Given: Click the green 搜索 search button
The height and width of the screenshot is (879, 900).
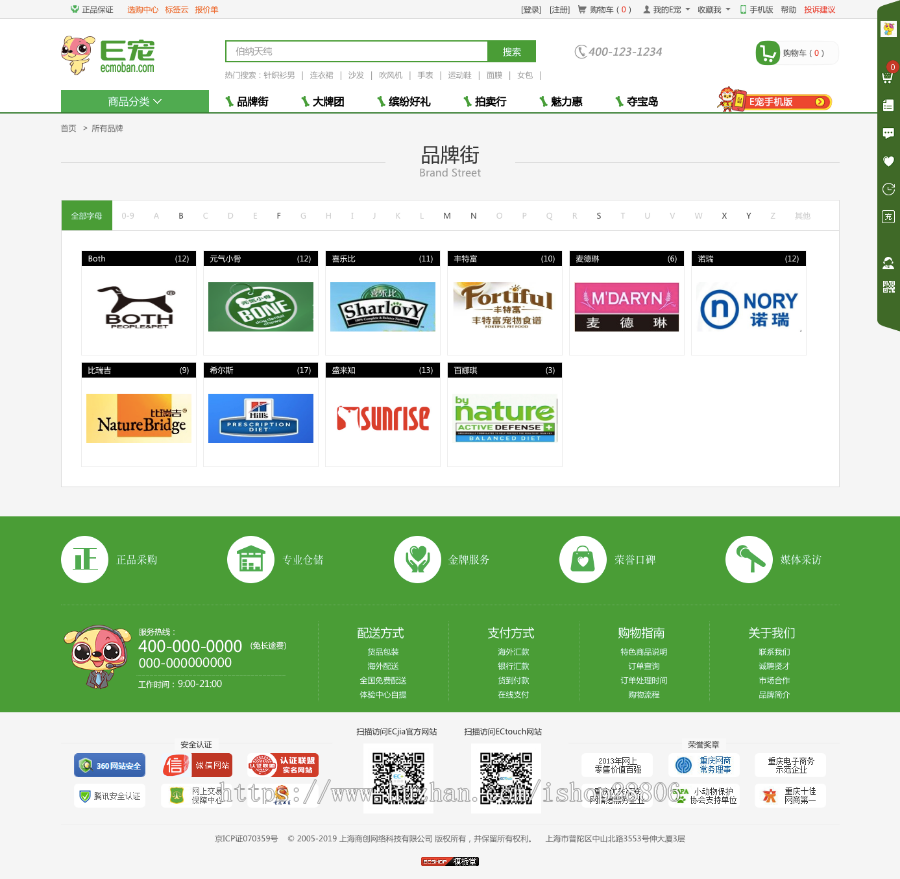Looking at the screenshot, I should pos(511,51).
